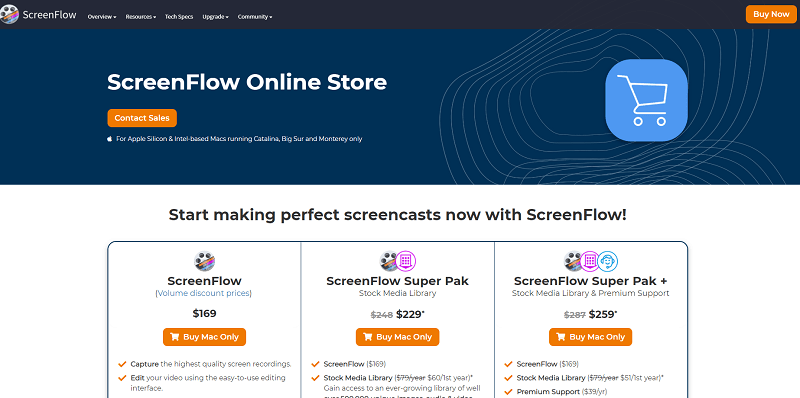The height and width of the screenshot is (398, 800).
Task: Open the Volume discount prices link
Action: click(204, 293)
